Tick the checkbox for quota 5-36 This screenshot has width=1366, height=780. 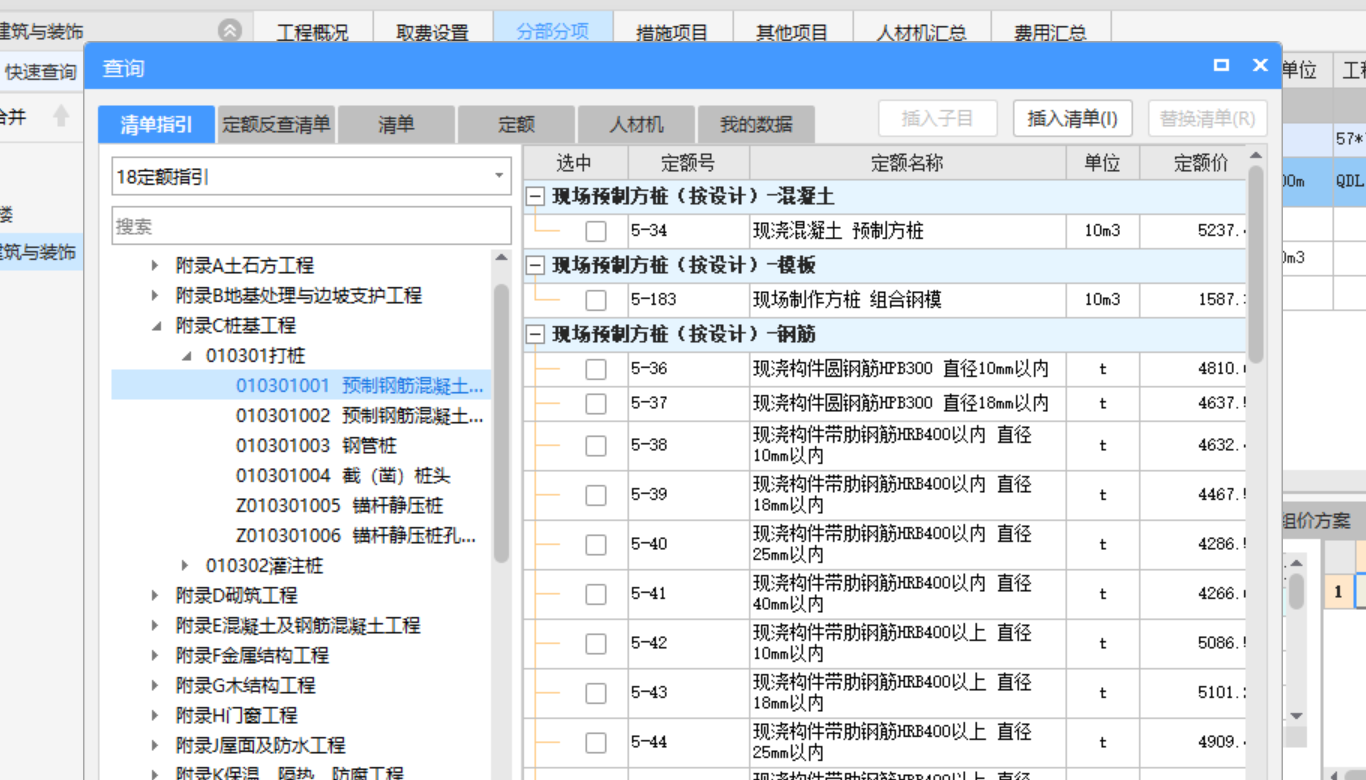coord(596,369)
